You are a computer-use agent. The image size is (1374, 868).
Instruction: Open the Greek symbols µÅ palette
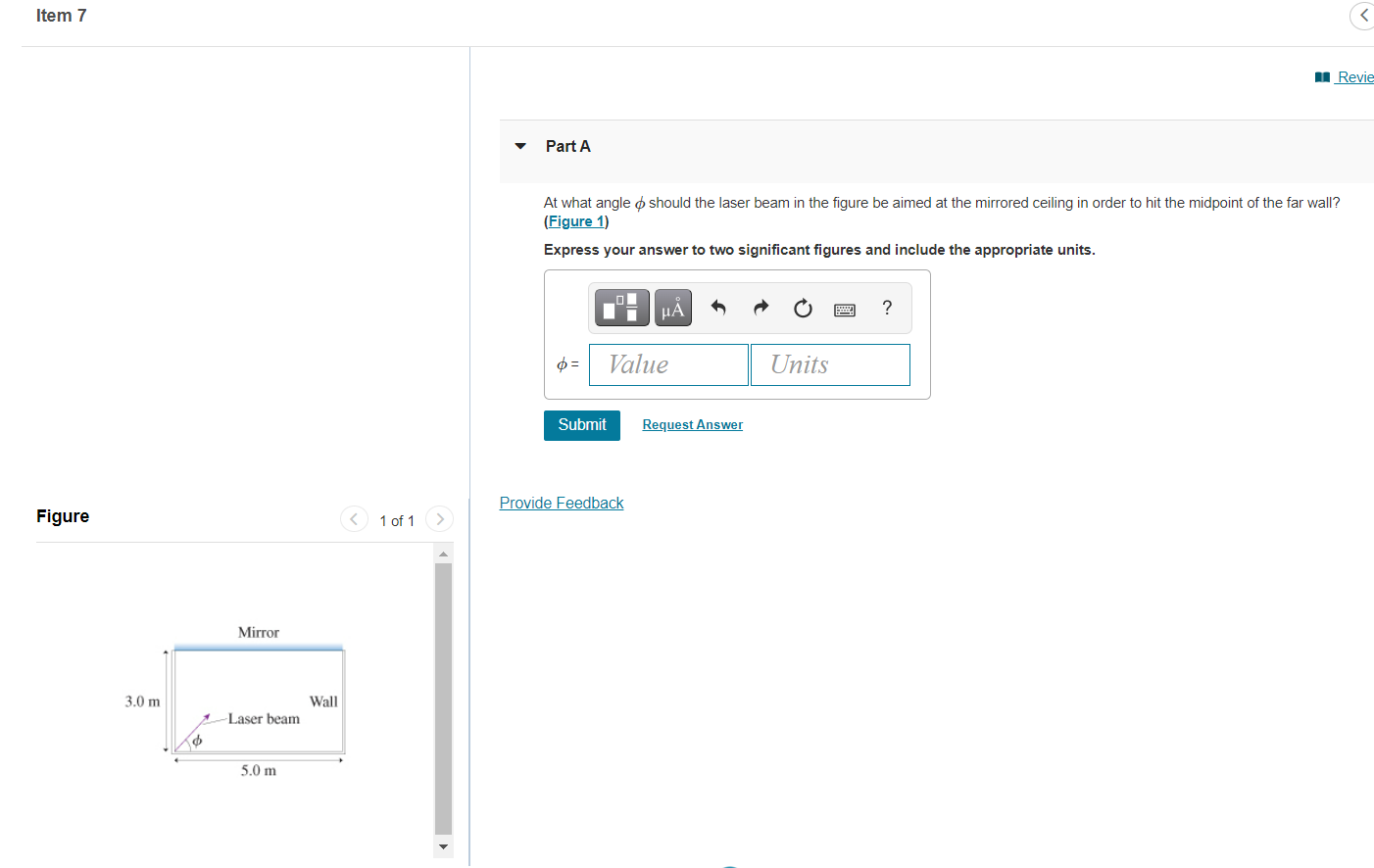(673, 308)
